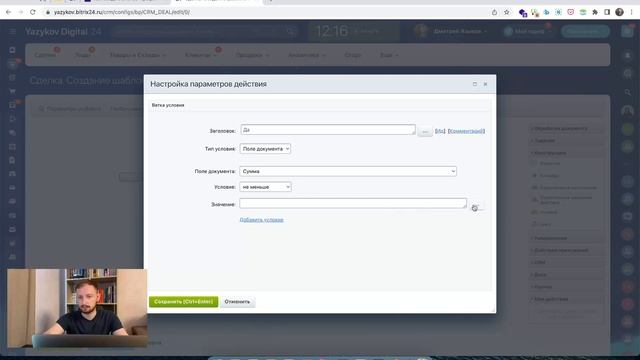Open the Chrome three-dot menu

pos(631,12)
